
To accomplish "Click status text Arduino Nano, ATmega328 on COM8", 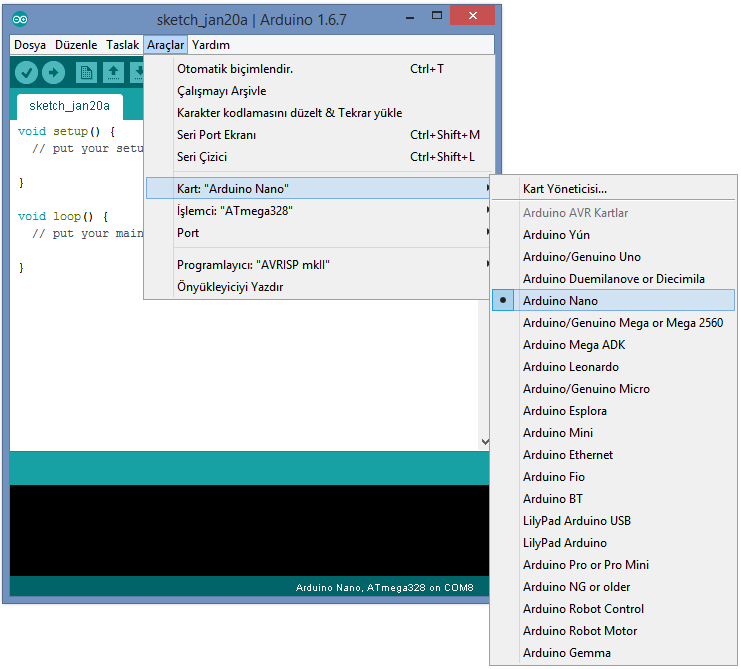I will tap(384, 588).
